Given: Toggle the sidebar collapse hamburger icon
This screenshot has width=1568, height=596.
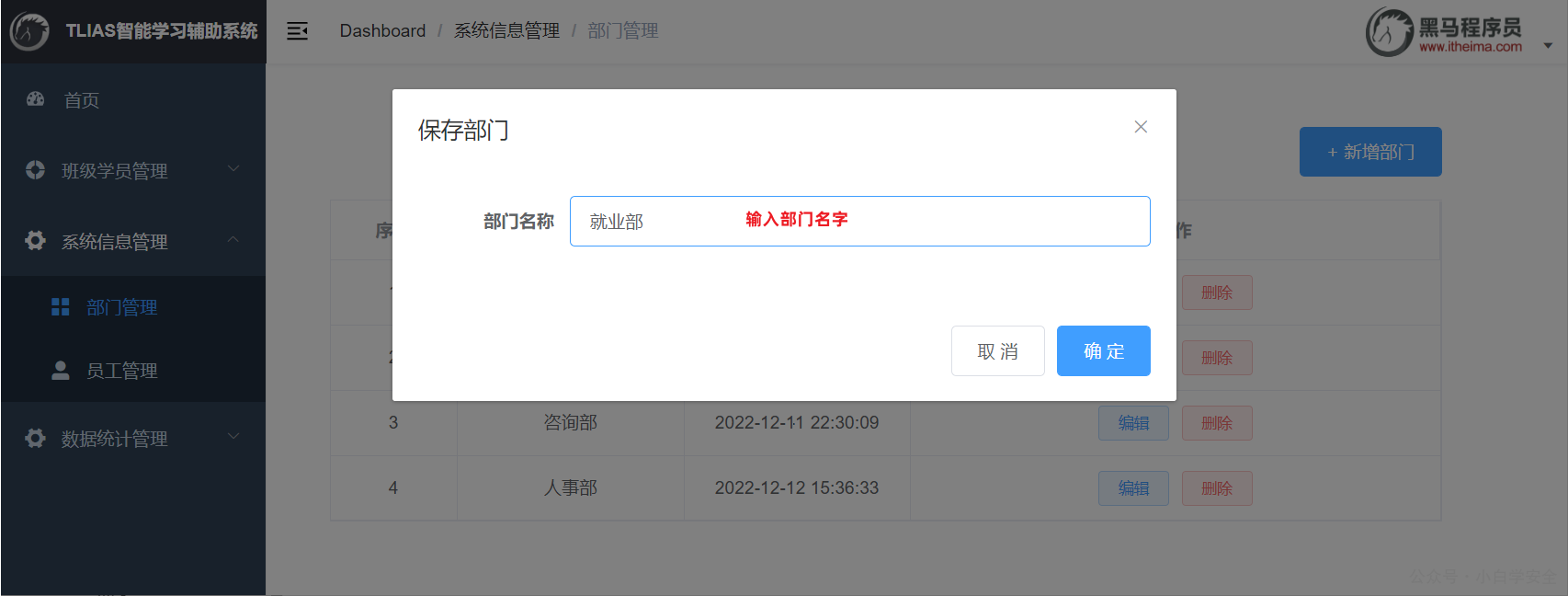Looking at the screenshot, I should (x=297, y=31).
